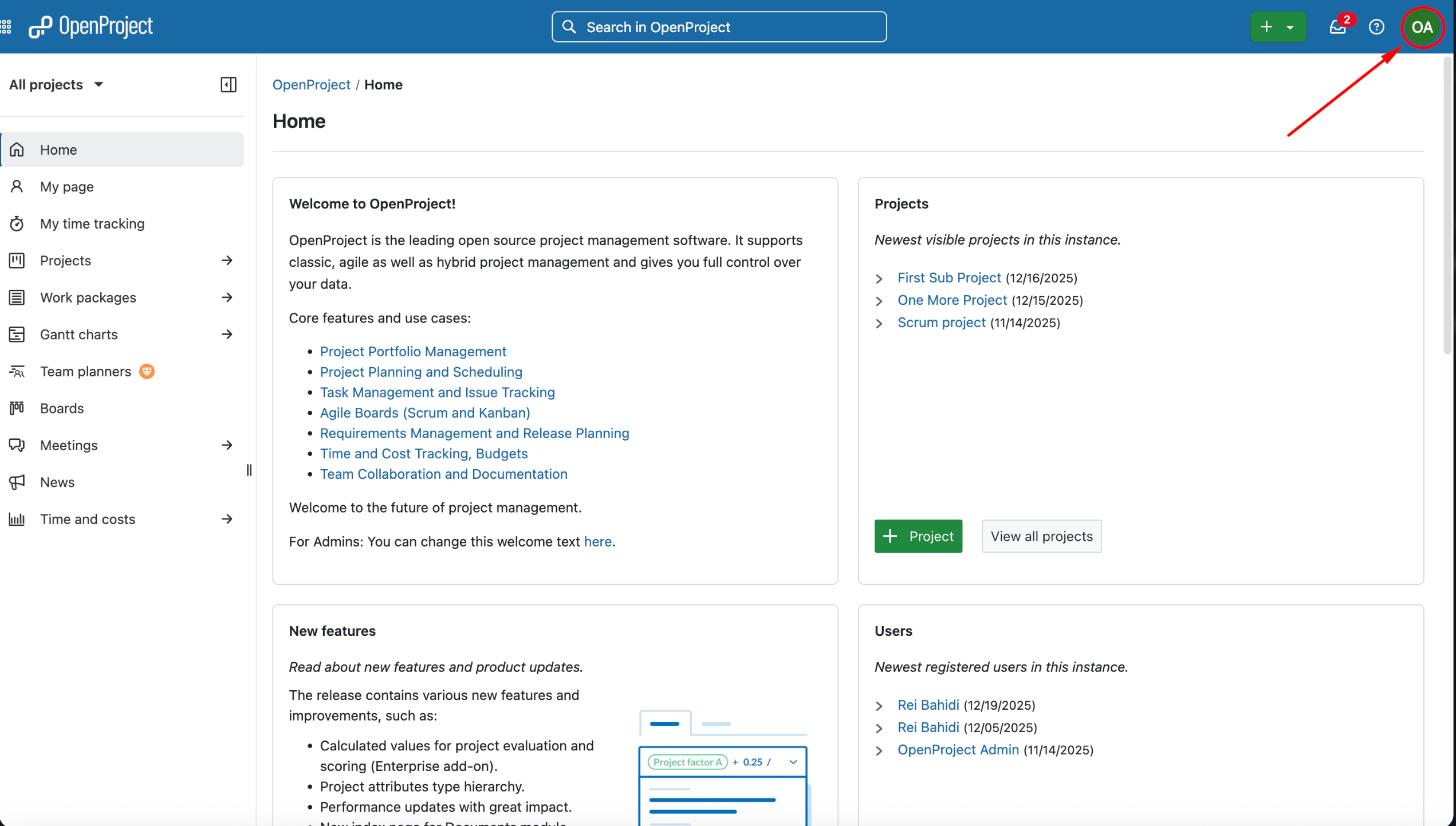Open the green plus create dropdown
This screenshot has height=826, width=1456.
(x=1278, y=27)
